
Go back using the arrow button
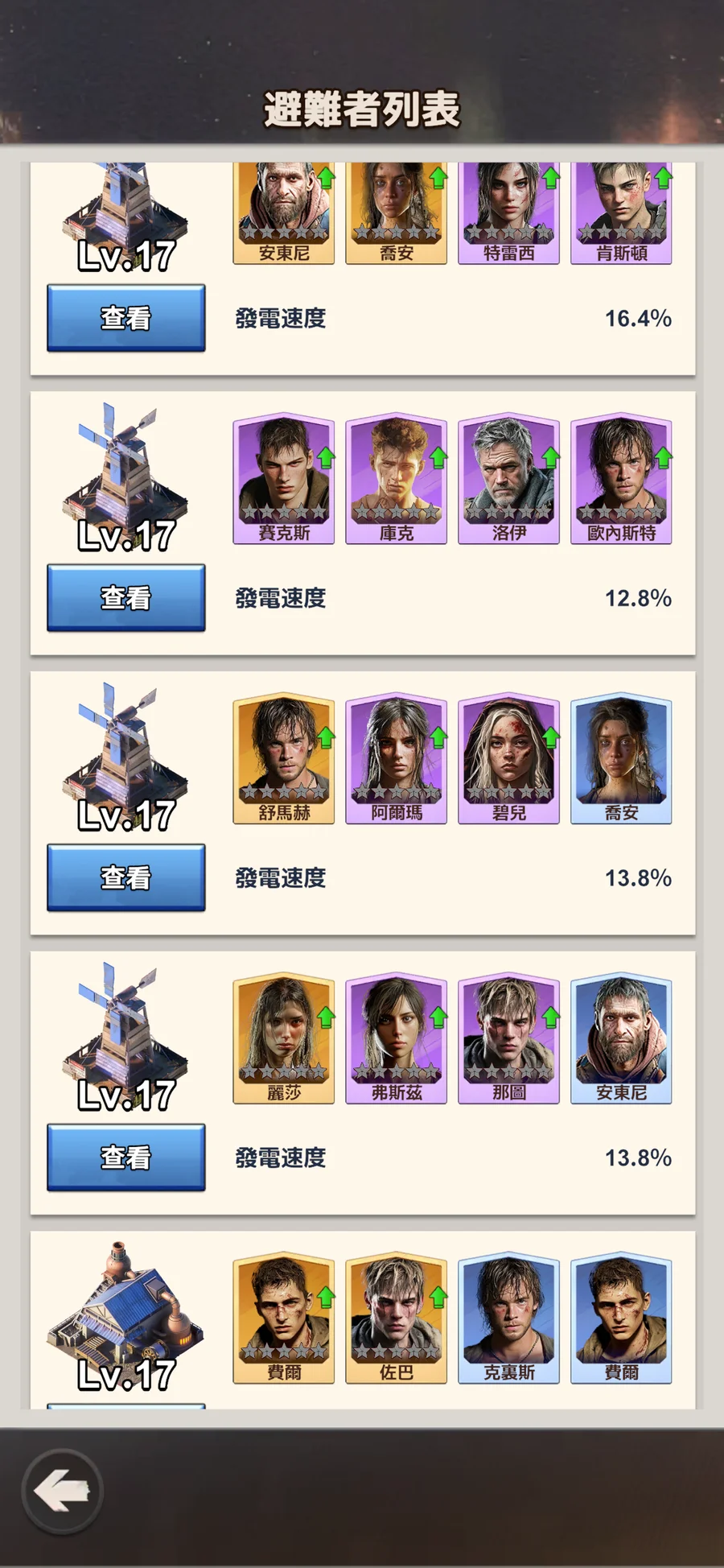click(x=62, y=1491)
